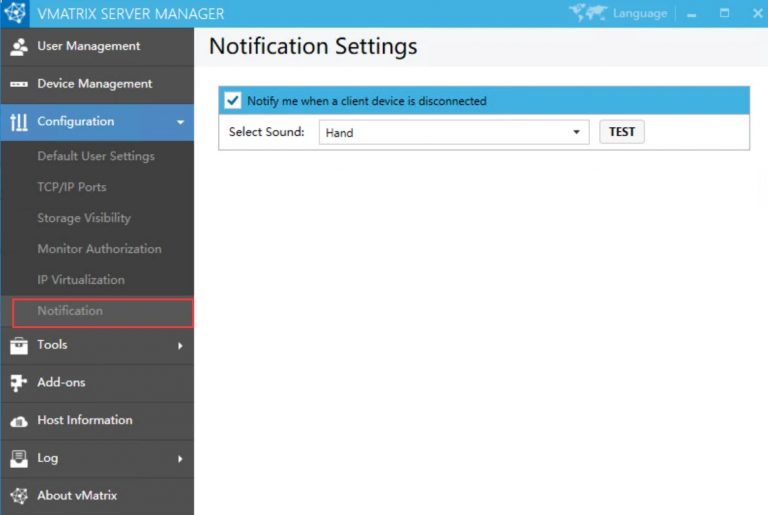
Task: Click the Log monitor icon
Action: pos(18,459)
